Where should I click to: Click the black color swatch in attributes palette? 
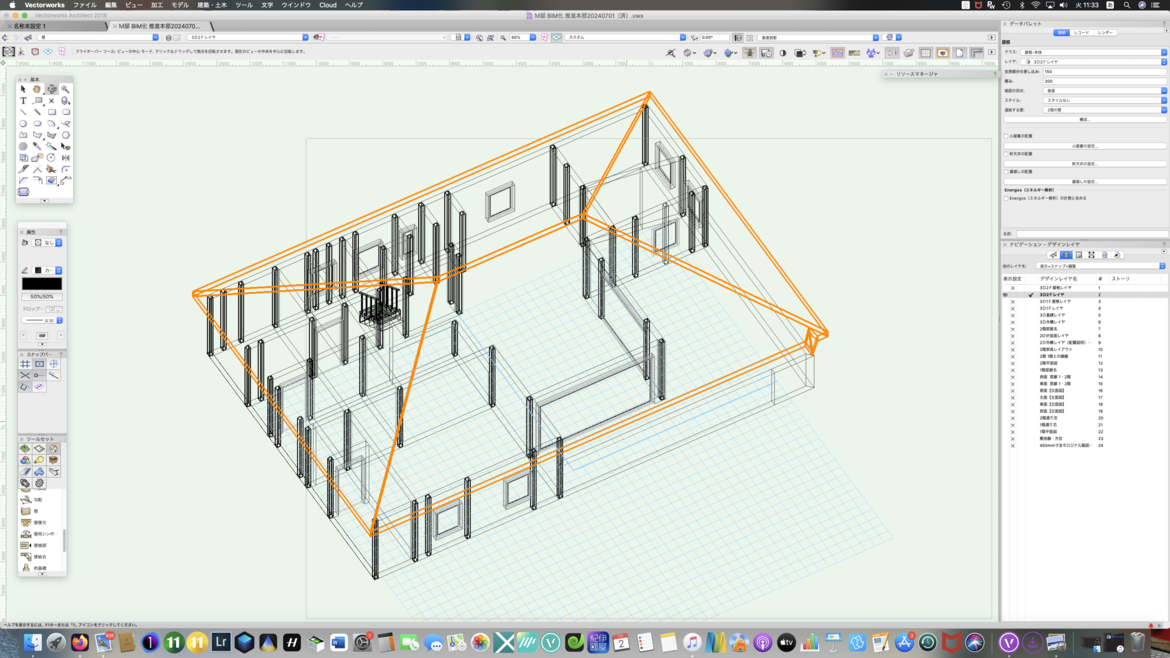41,284
